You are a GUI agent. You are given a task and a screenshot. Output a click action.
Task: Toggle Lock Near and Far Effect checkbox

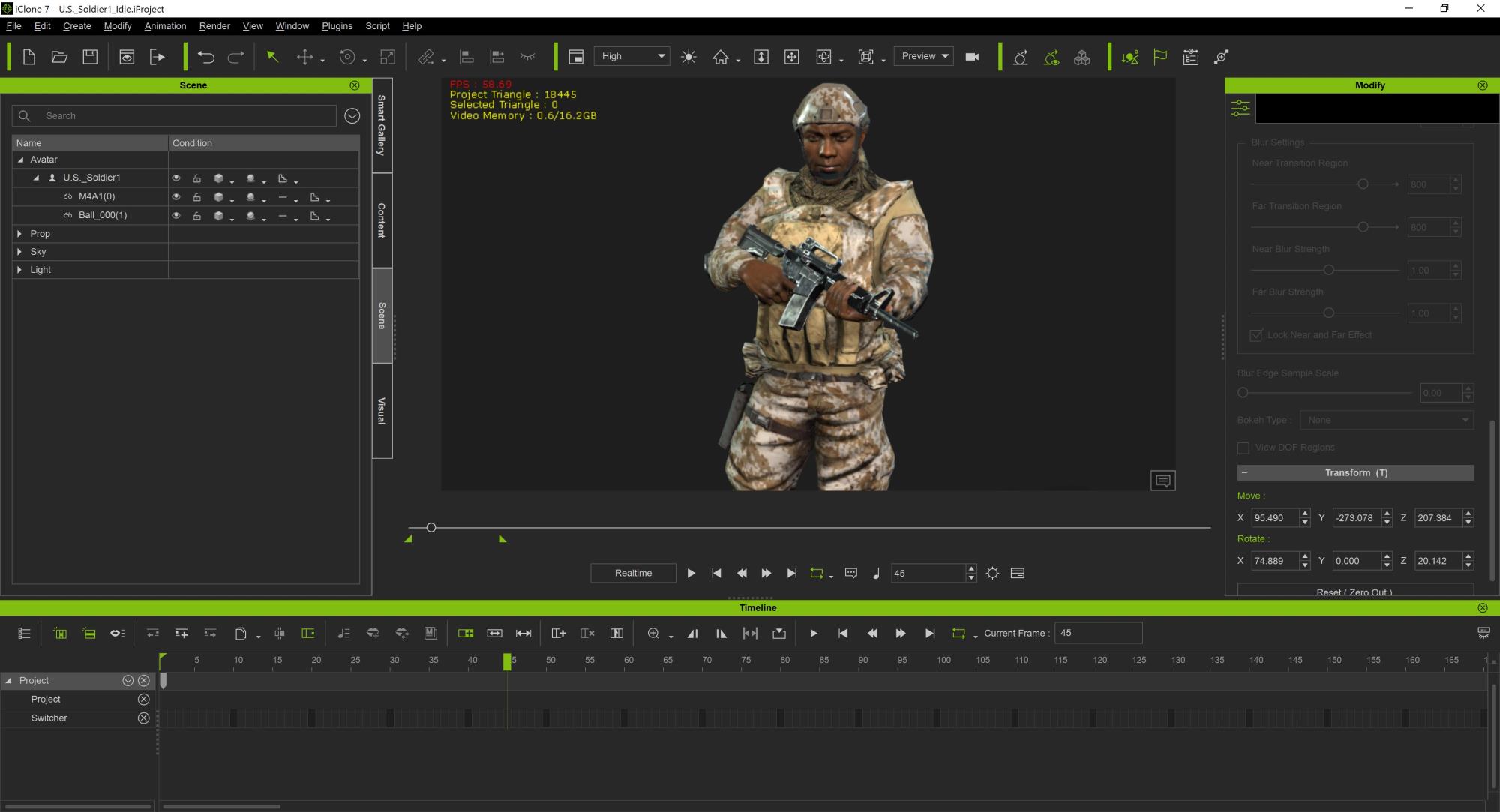(x=1256, y=335)
